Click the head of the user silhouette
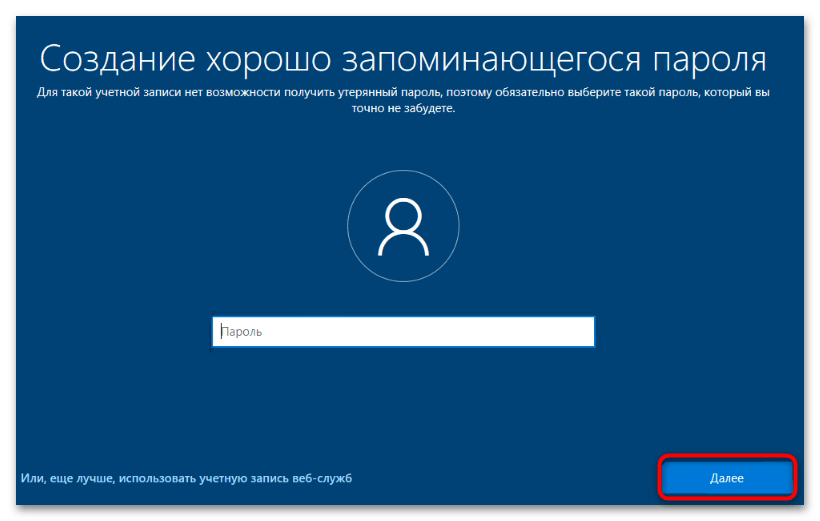 click(x=403, y=215)
